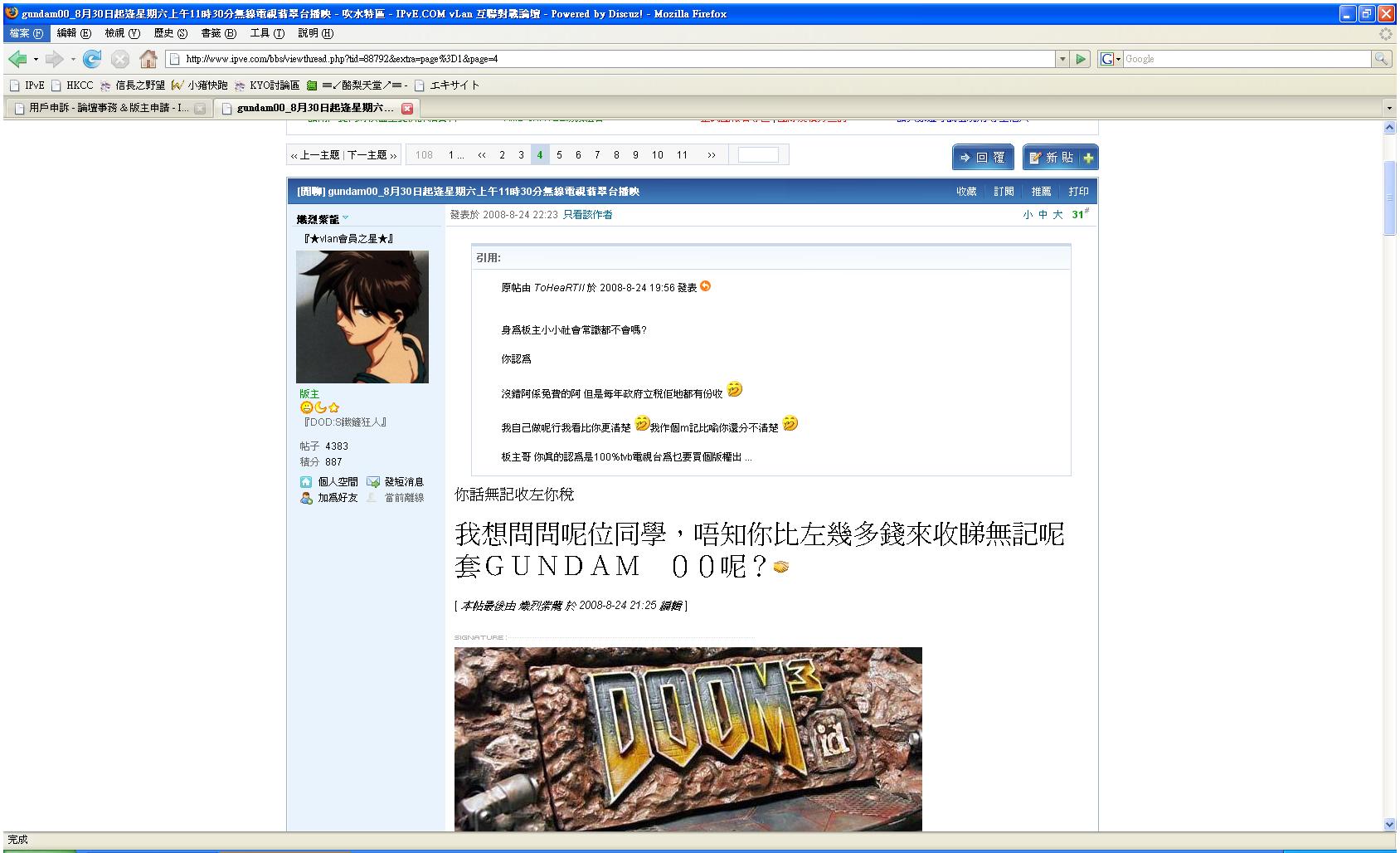This screenshot has height=853, width=1400.
Task: Open the 信長之野望 bookmark
Action: point(131,85)
